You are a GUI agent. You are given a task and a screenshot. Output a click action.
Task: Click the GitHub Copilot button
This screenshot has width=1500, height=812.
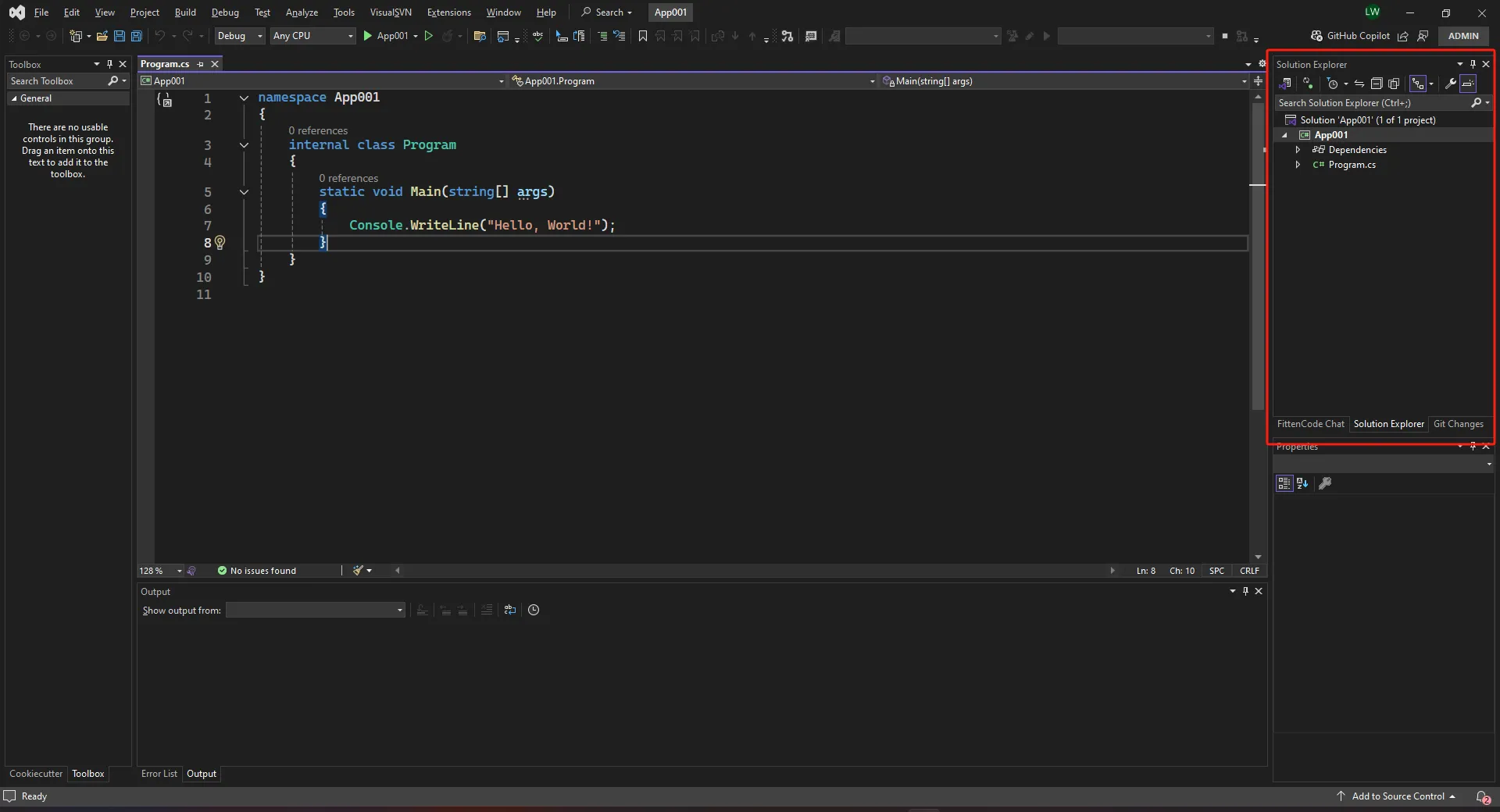[x=1350, y=36]
